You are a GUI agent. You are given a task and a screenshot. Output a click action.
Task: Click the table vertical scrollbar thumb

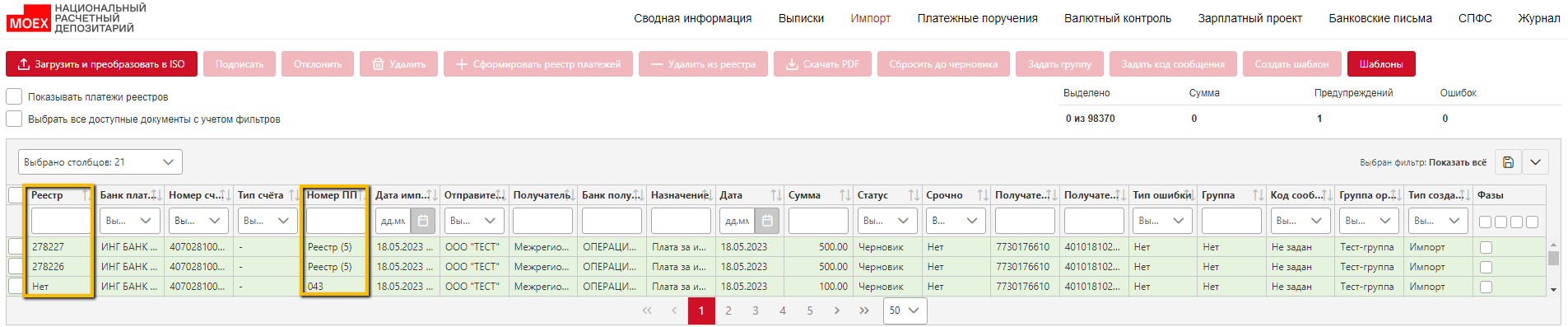1553,258
